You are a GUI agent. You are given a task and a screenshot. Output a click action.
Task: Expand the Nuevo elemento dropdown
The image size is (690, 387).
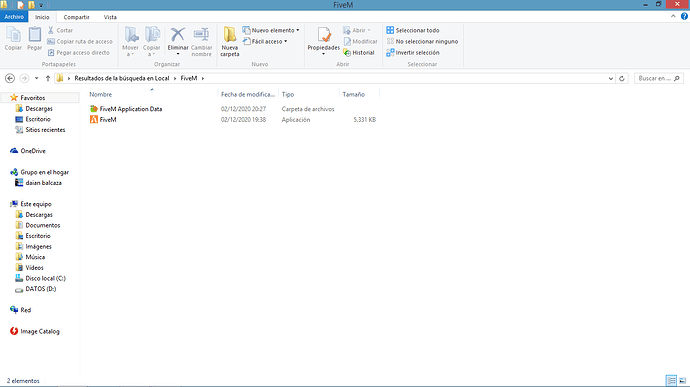click(297, 30)
